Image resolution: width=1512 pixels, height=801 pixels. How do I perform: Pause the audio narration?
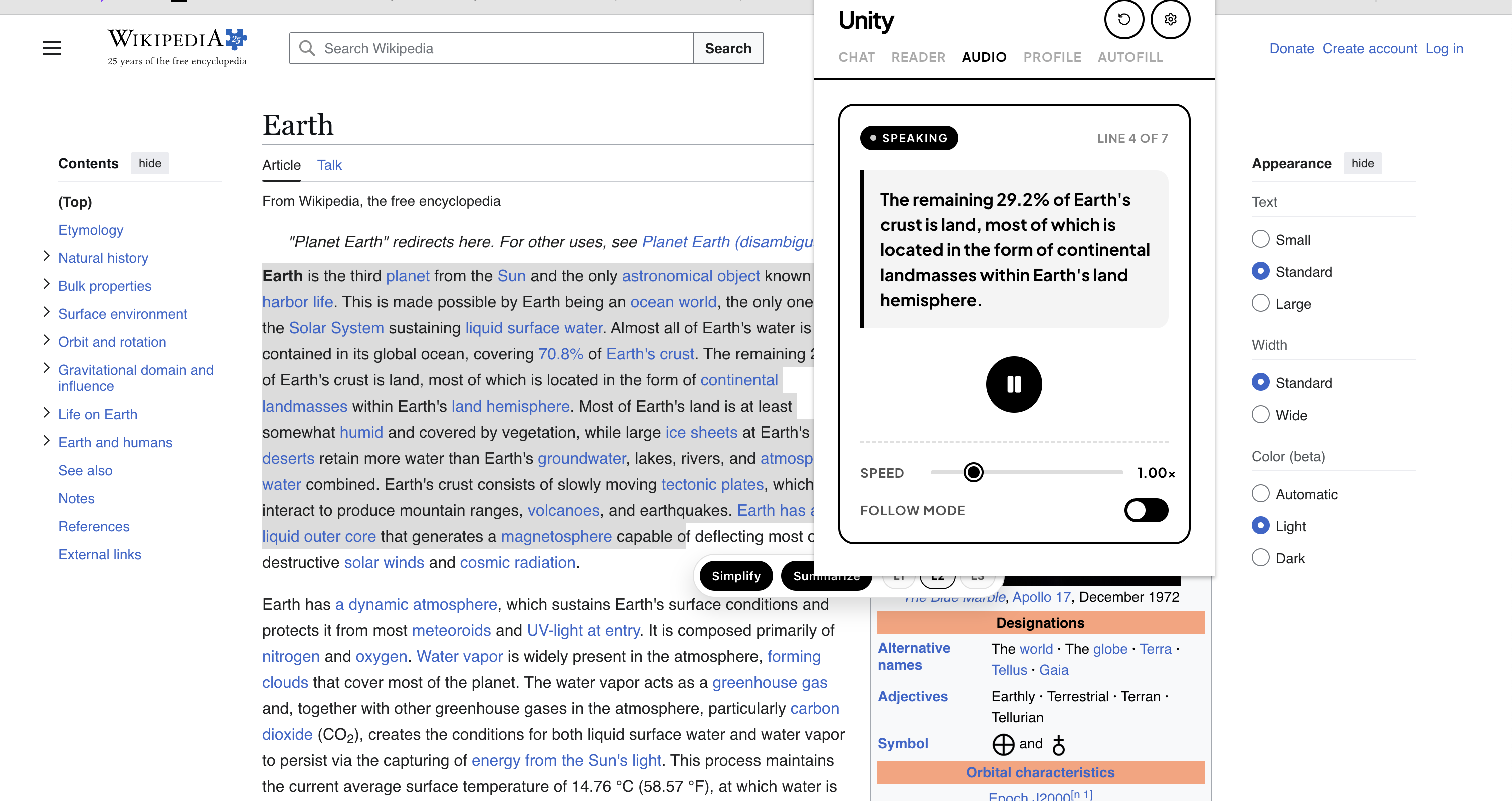coord(1014,384)
